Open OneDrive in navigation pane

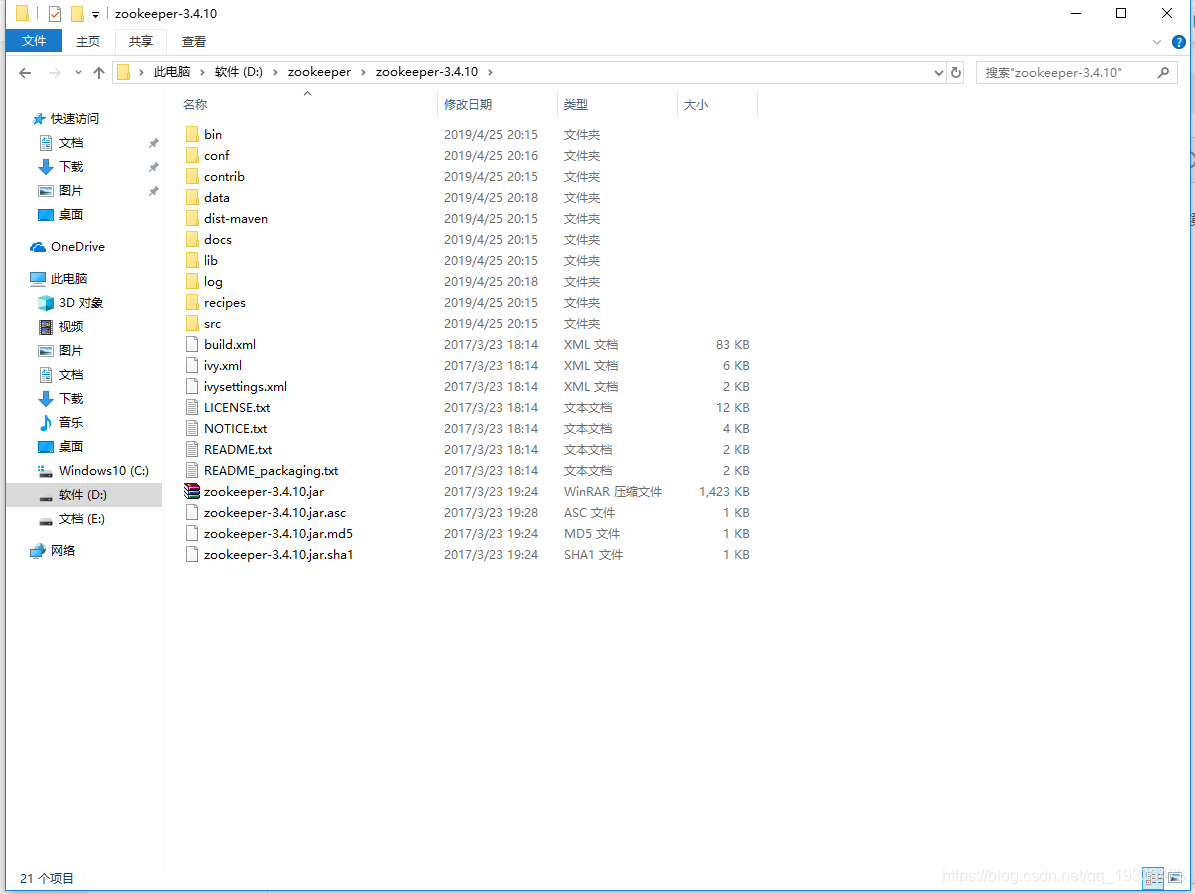[77, 246]
